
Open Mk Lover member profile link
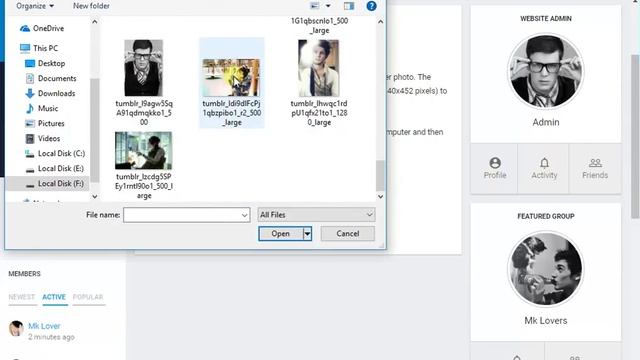(44, 326)
